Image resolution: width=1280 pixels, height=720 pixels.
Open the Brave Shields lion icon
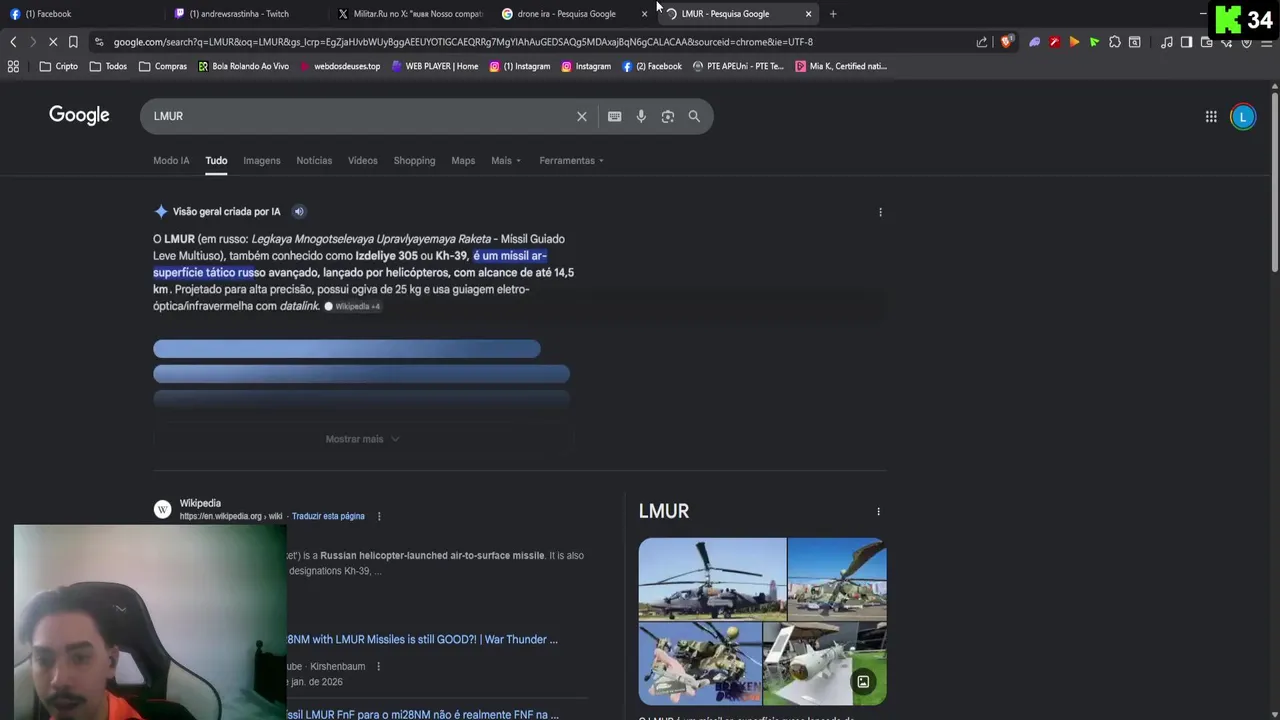click(x=1006, y=42)
